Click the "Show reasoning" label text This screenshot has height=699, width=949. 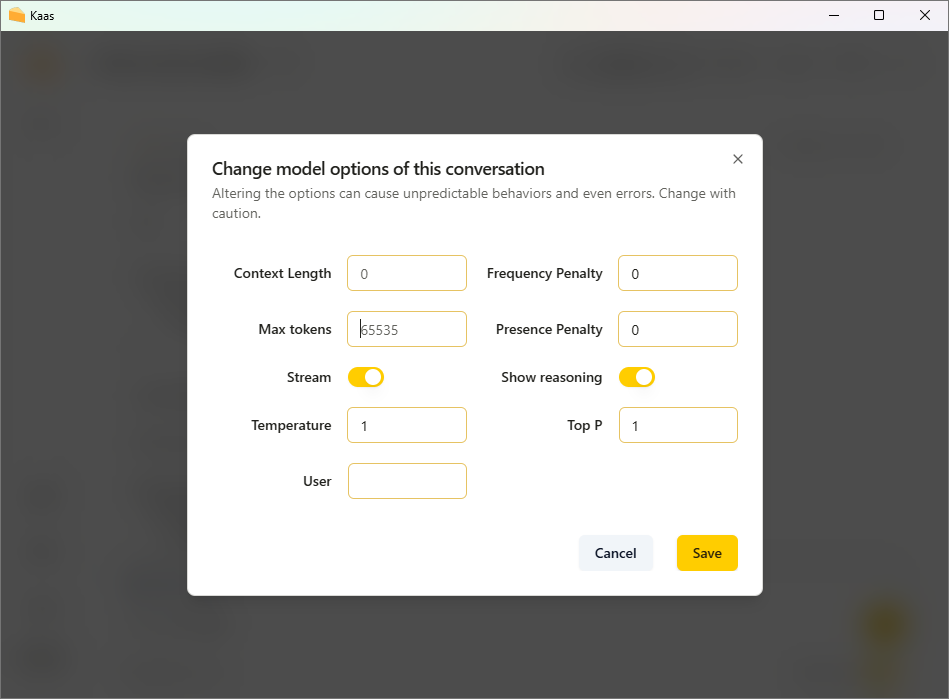(x=551, y=377)
